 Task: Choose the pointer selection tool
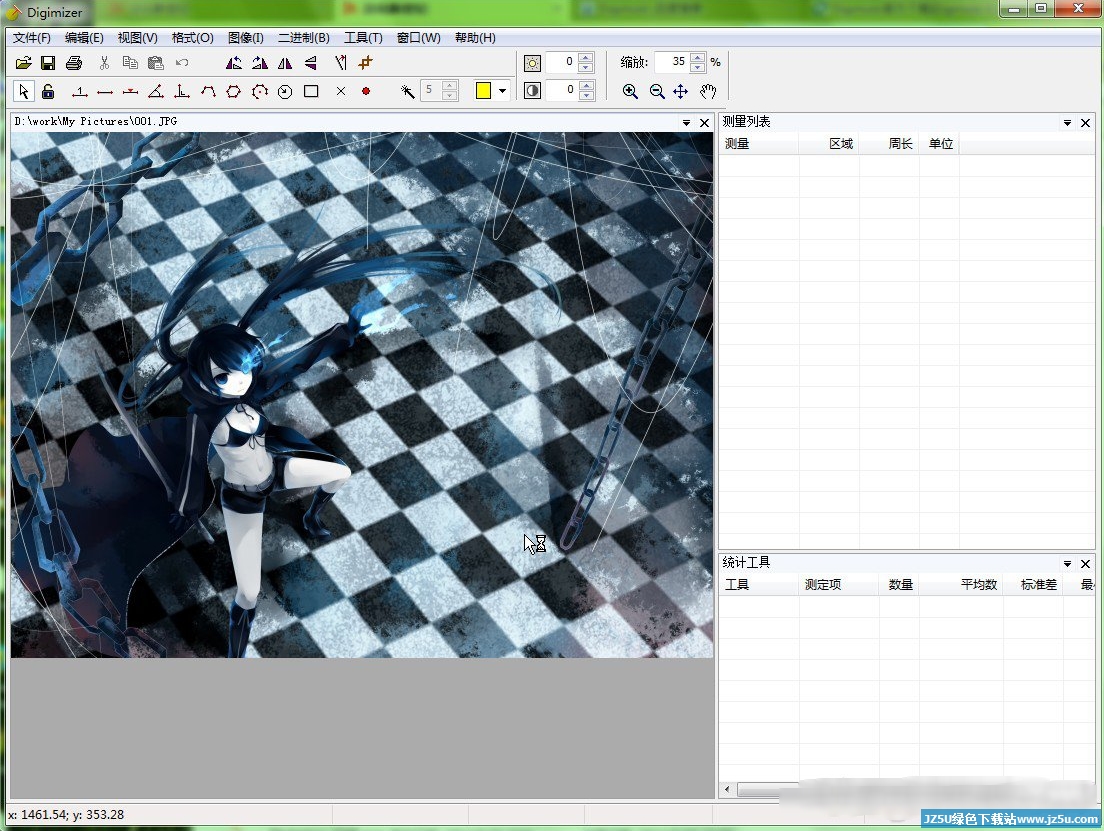[x=23, y=91]
